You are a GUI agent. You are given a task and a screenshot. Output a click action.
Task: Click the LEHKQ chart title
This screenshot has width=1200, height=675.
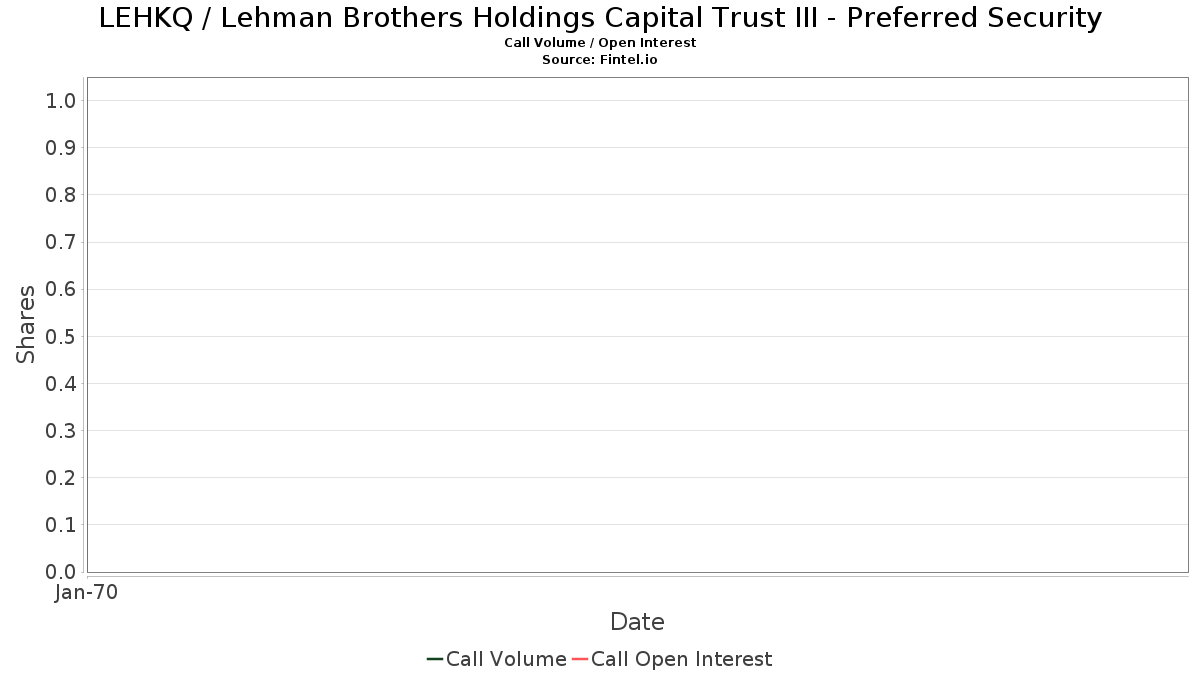pyautogui.click(x=600, y=18)
